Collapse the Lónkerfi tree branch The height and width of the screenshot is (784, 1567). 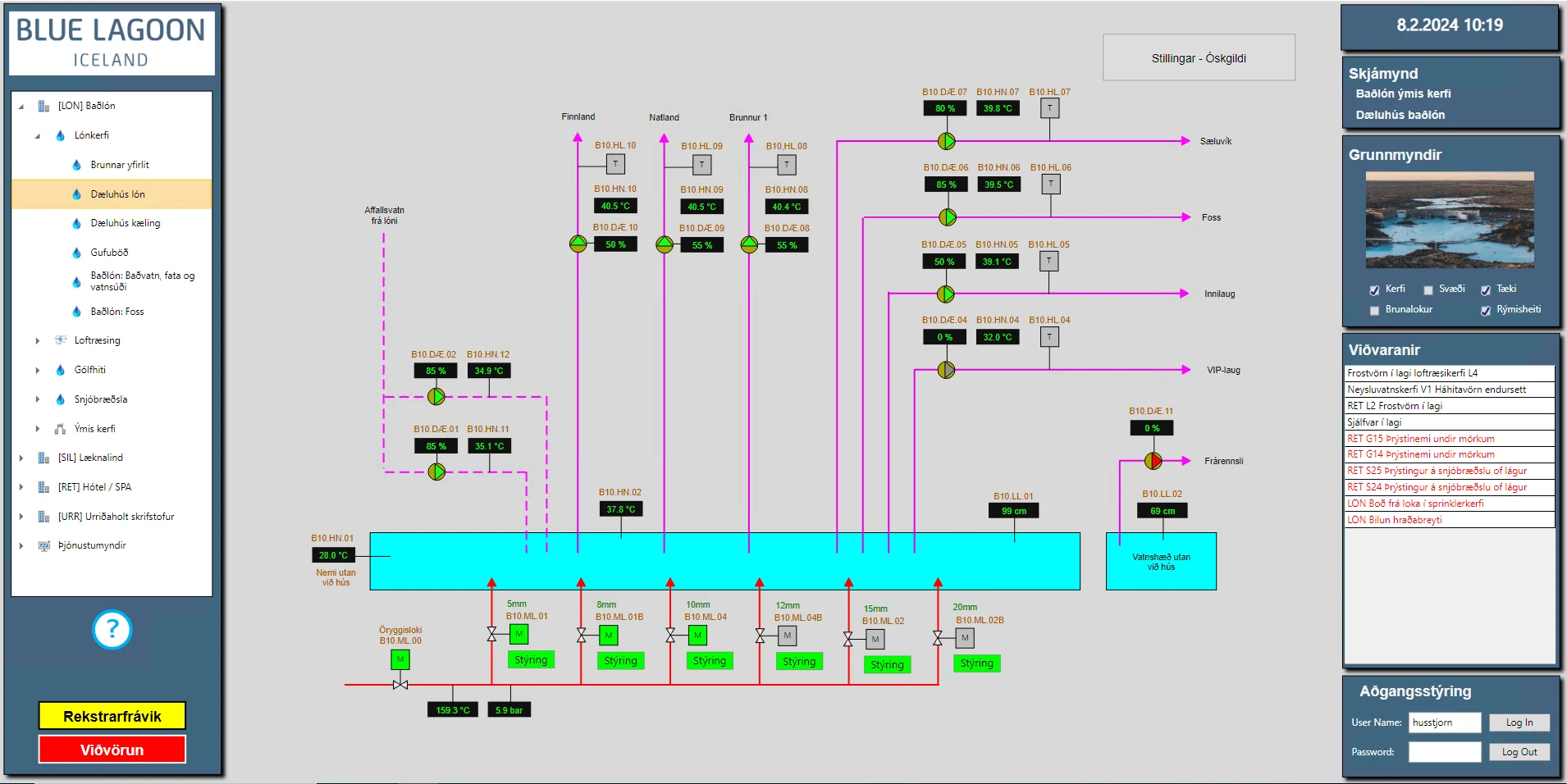pyautogui.click(x=38, y=135)
